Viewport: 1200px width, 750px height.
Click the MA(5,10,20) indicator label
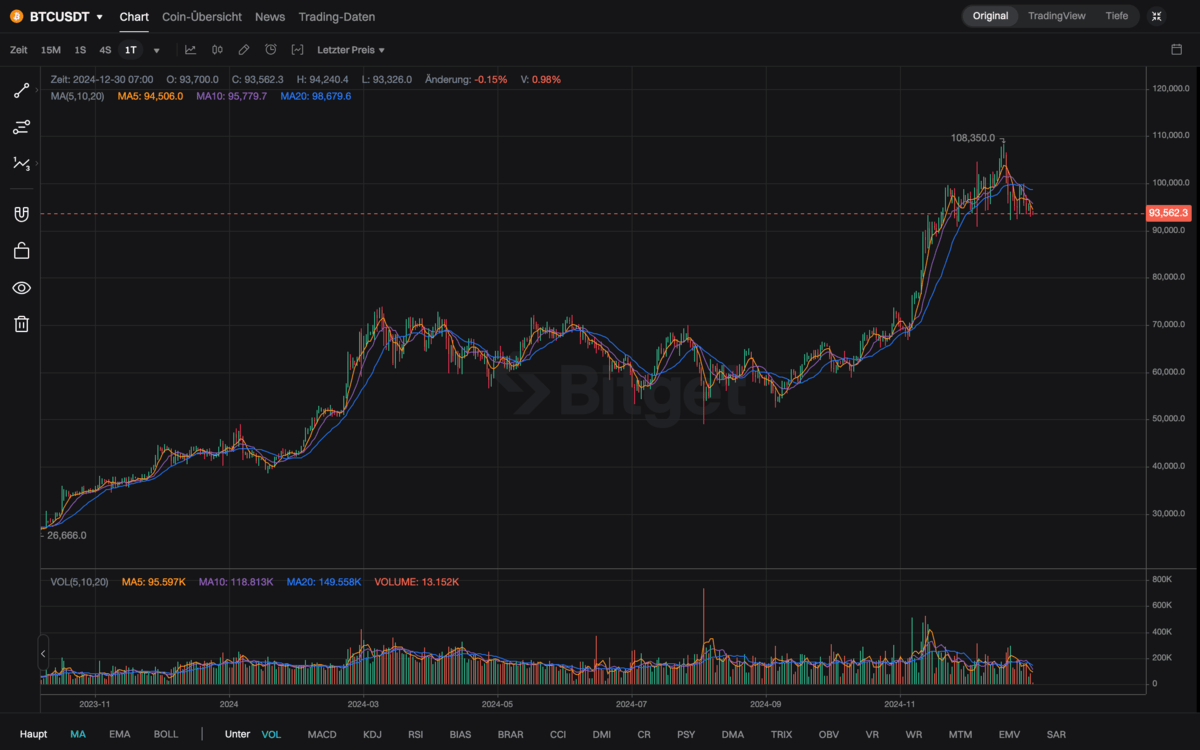click(x=79, y=96)
